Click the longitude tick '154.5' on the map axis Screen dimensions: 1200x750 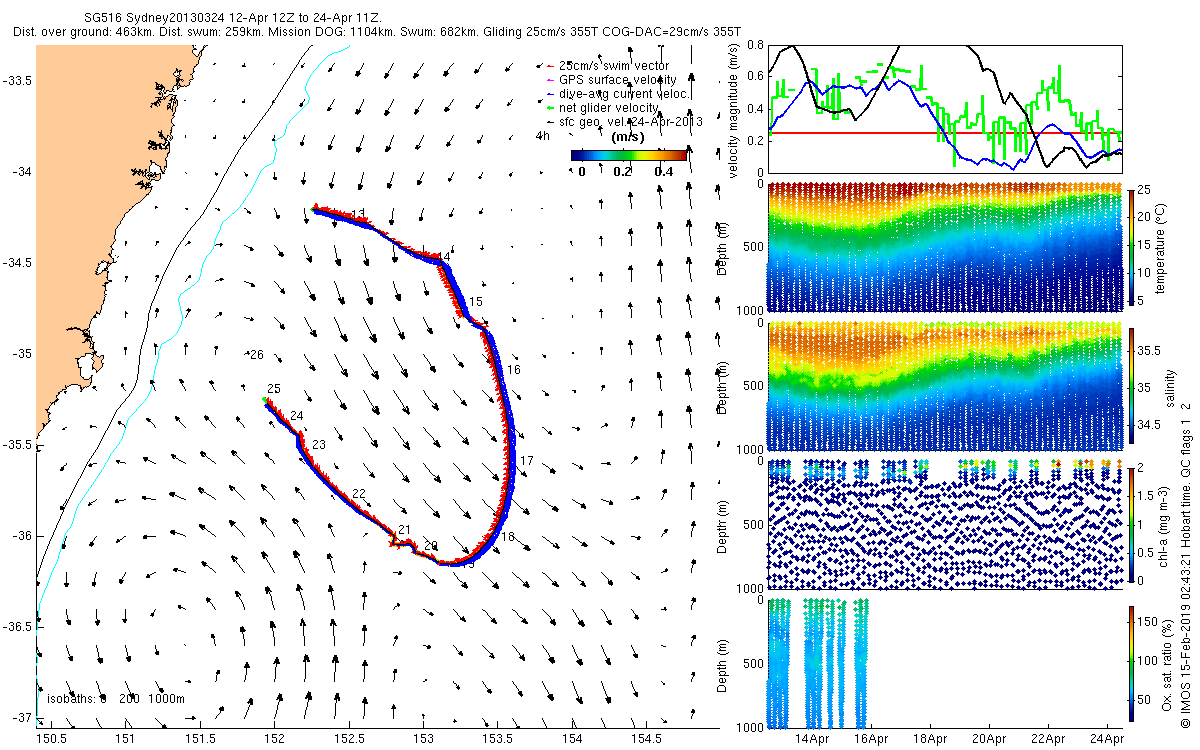click(x=647, y=739)
